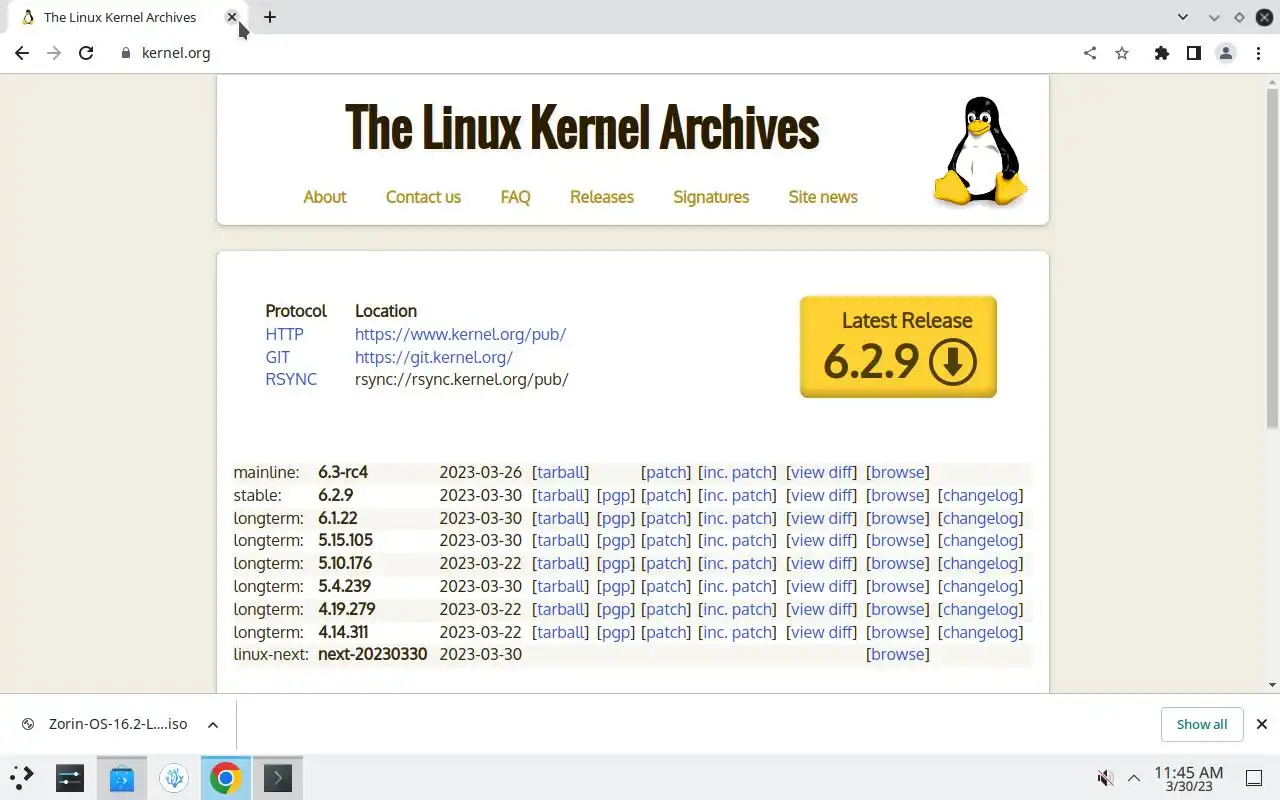Screen dimensions: 1280x800
Task: Open the Zorin start menu
Action: point(22,777)
